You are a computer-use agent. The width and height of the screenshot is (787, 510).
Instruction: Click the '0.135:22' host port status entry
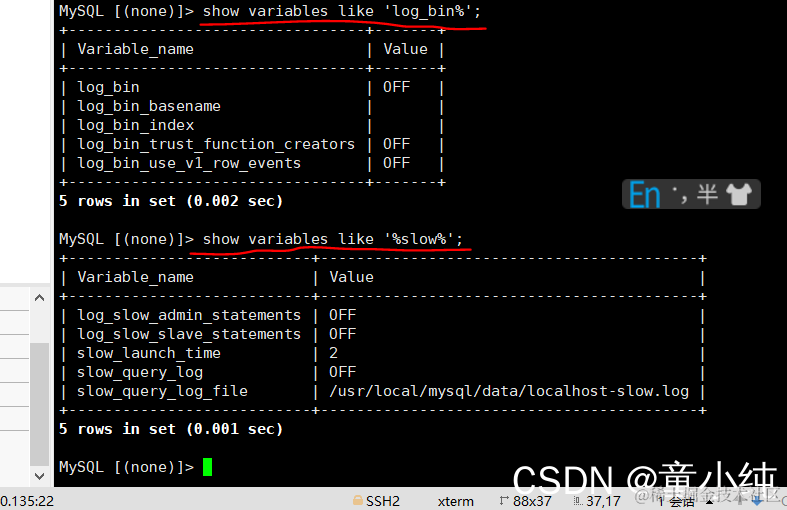tap(27, 501)
